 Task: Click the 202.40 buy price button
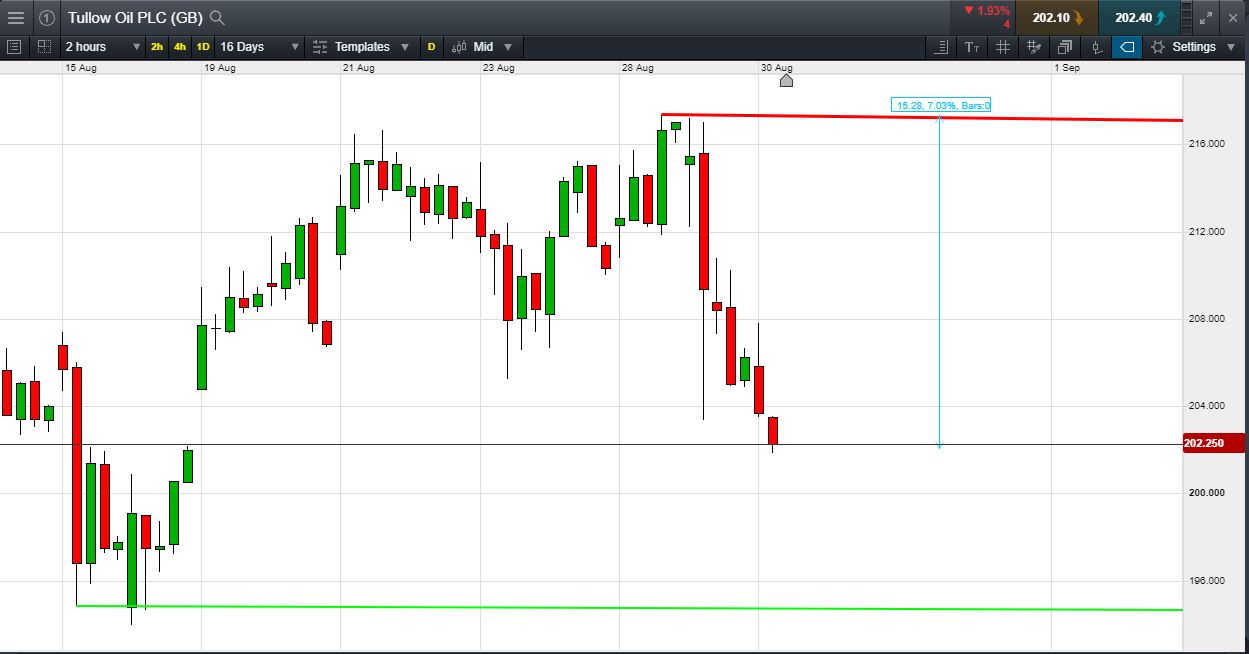click(1138, 17)
